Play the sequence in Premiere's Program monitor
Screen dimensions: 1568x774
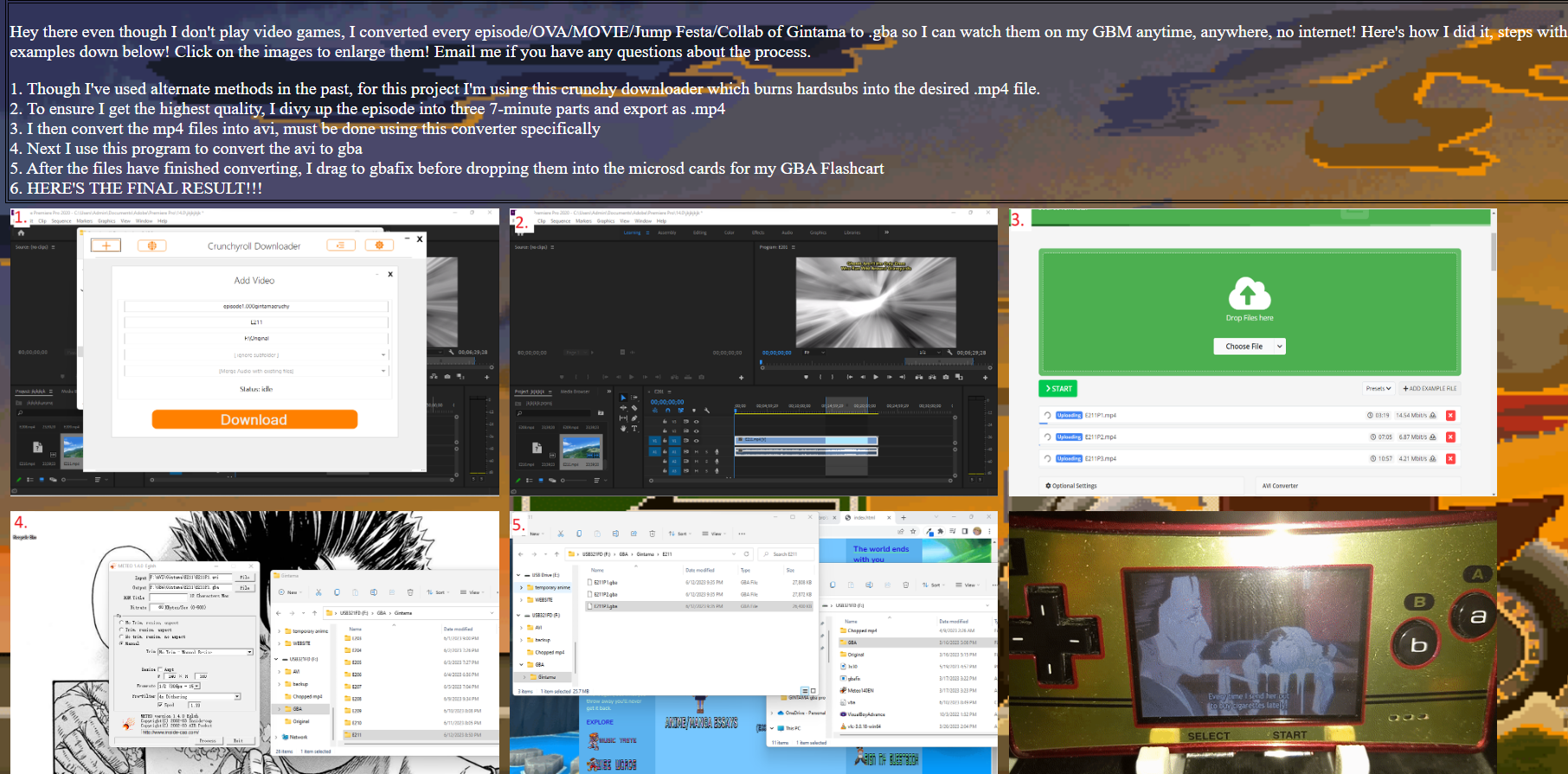(876, 377)
